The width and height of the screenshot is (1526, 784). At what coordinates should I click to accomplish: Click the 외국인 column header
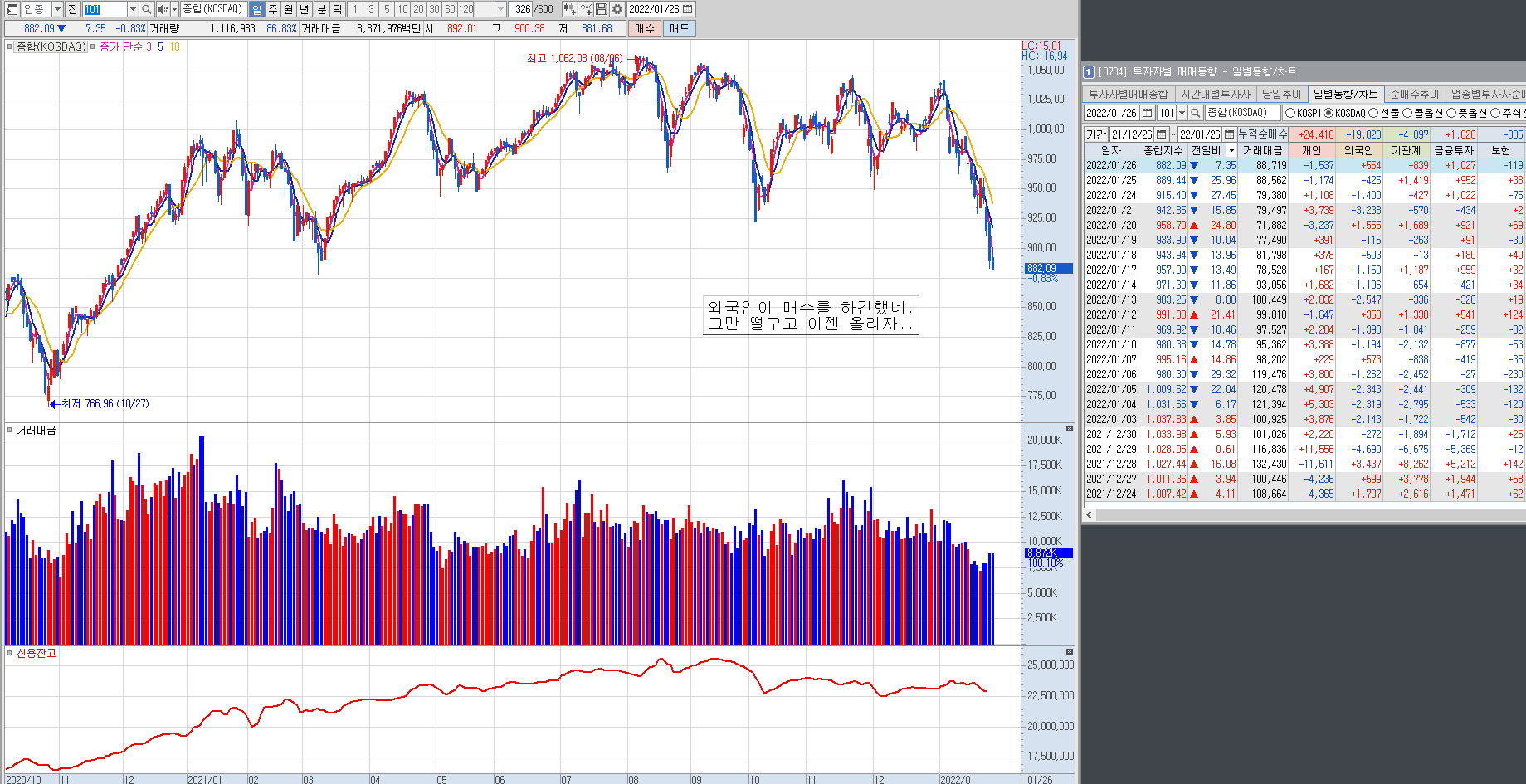(1359, 150)
